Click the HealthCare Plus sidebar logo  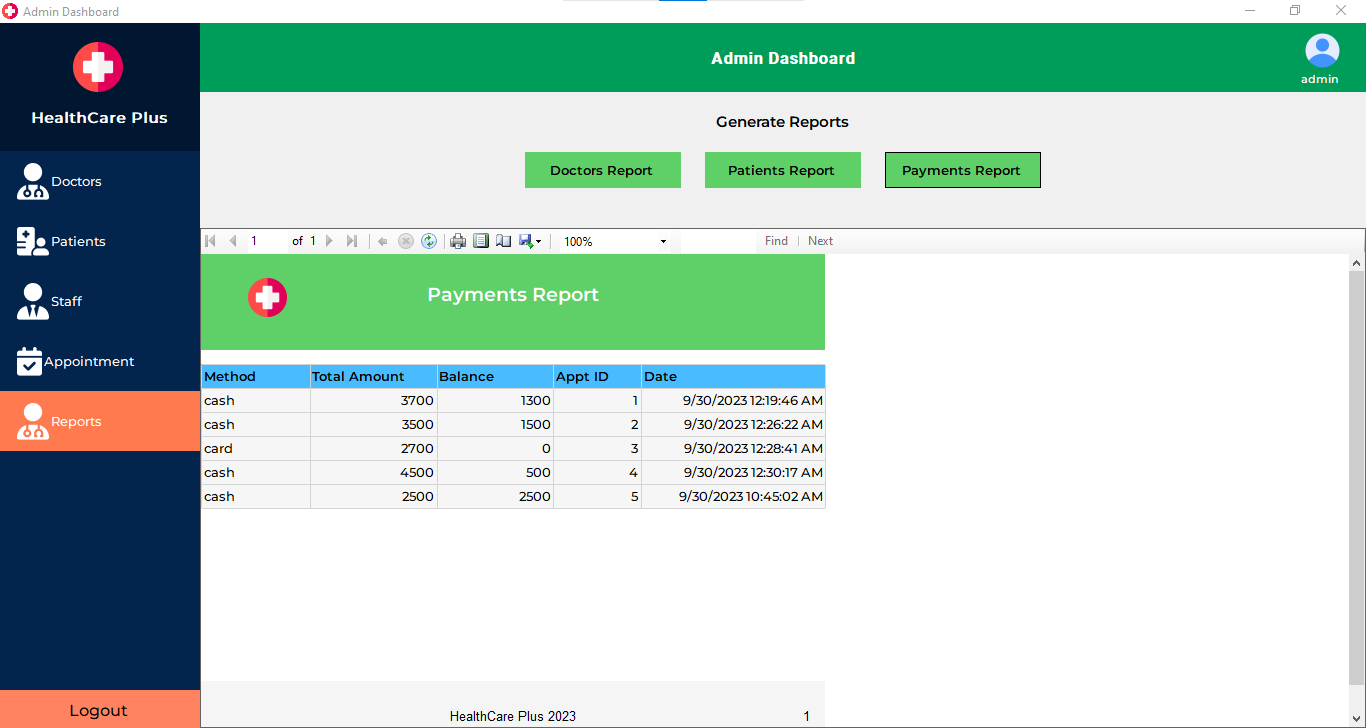click(x=98, y=67)
